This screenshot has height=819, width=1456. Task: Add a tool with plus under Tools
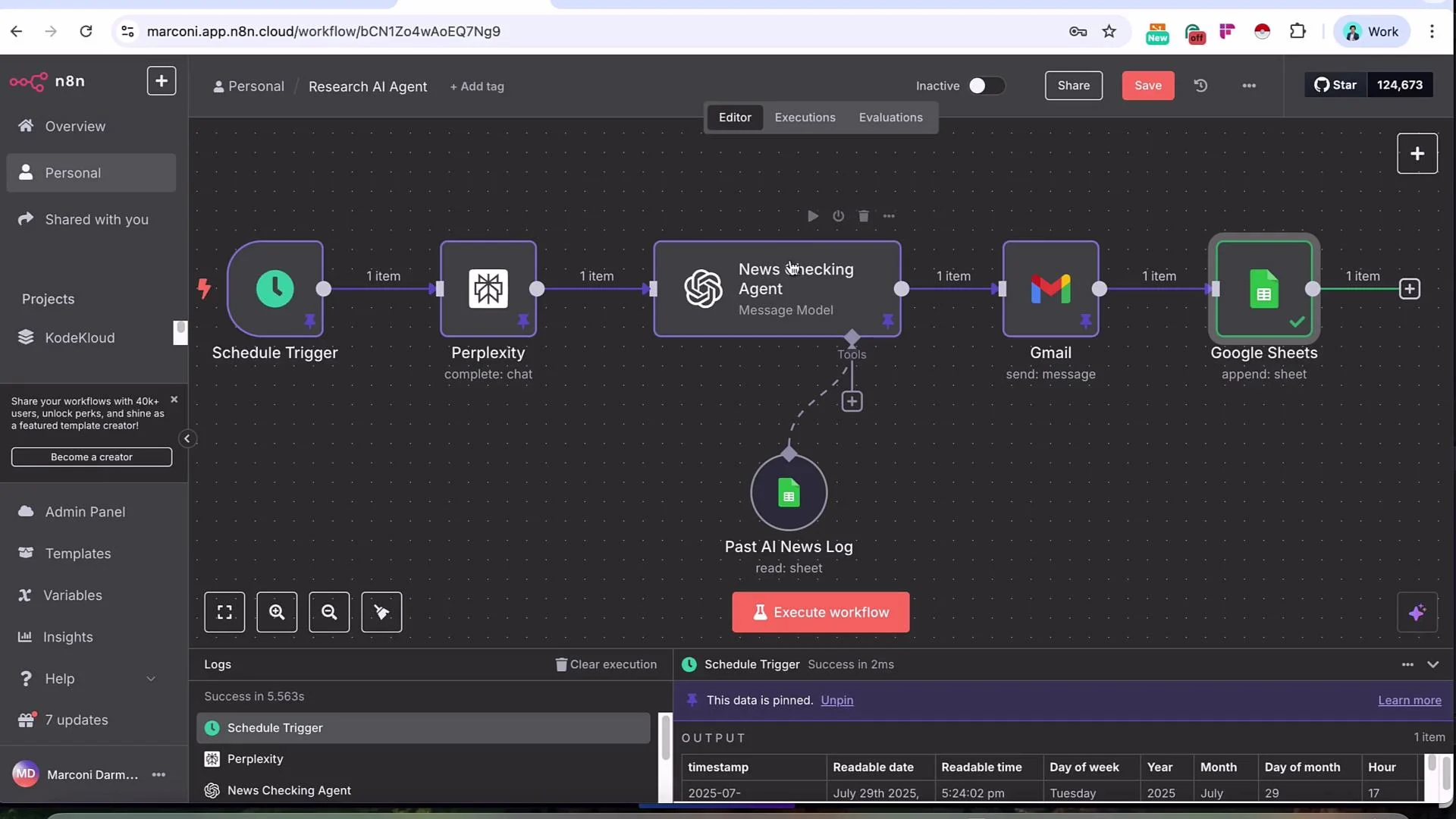[852, 401]
